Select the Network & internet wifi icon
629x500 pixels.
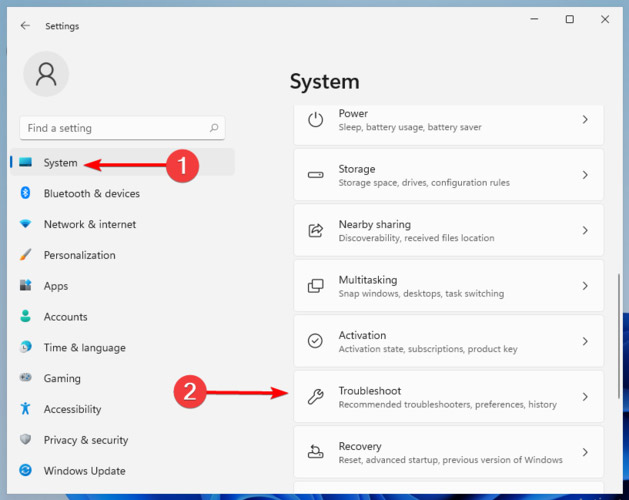[x=25, y=224]
